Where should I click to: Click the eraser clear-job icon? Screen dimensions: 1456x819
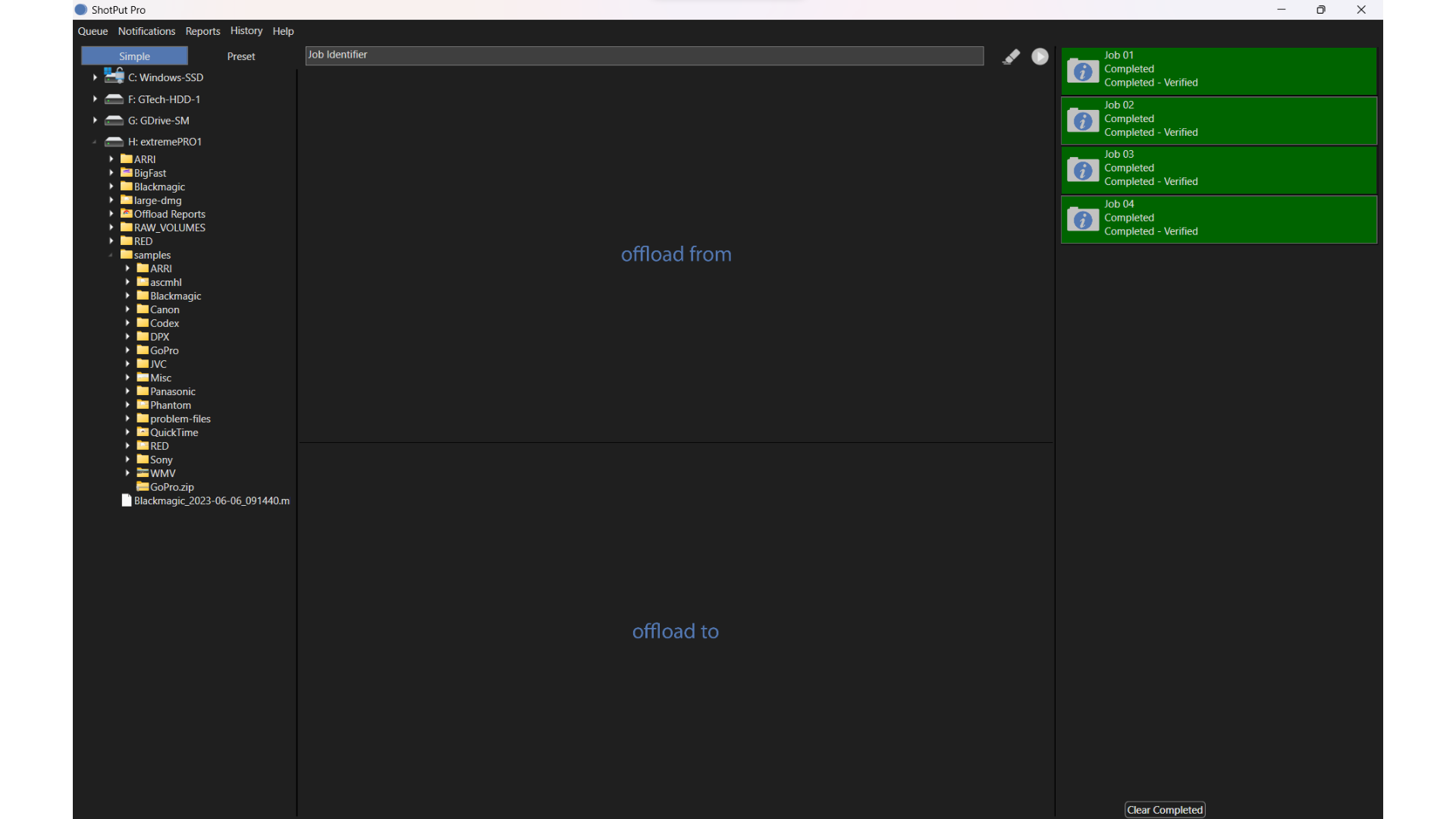point(1011,57)
